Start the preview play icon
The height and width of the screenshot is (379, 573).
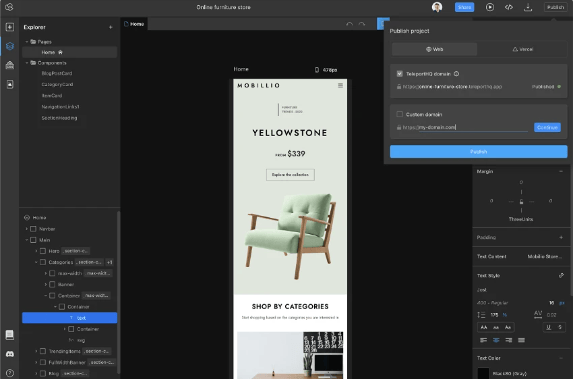click(490, 7)
